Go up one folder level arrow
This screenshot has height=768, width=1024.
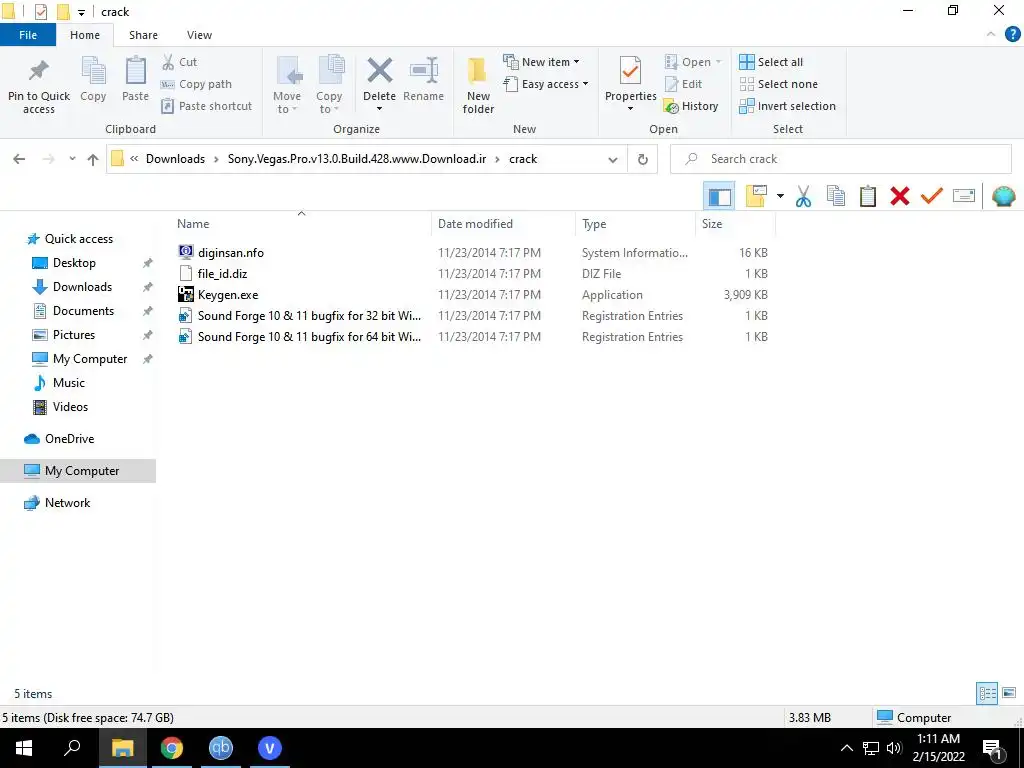click(x=93, y=159)
